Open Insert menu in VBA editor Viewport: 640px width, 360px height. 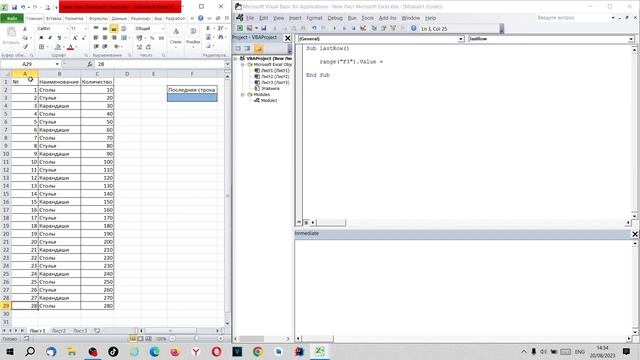point(295,18)
